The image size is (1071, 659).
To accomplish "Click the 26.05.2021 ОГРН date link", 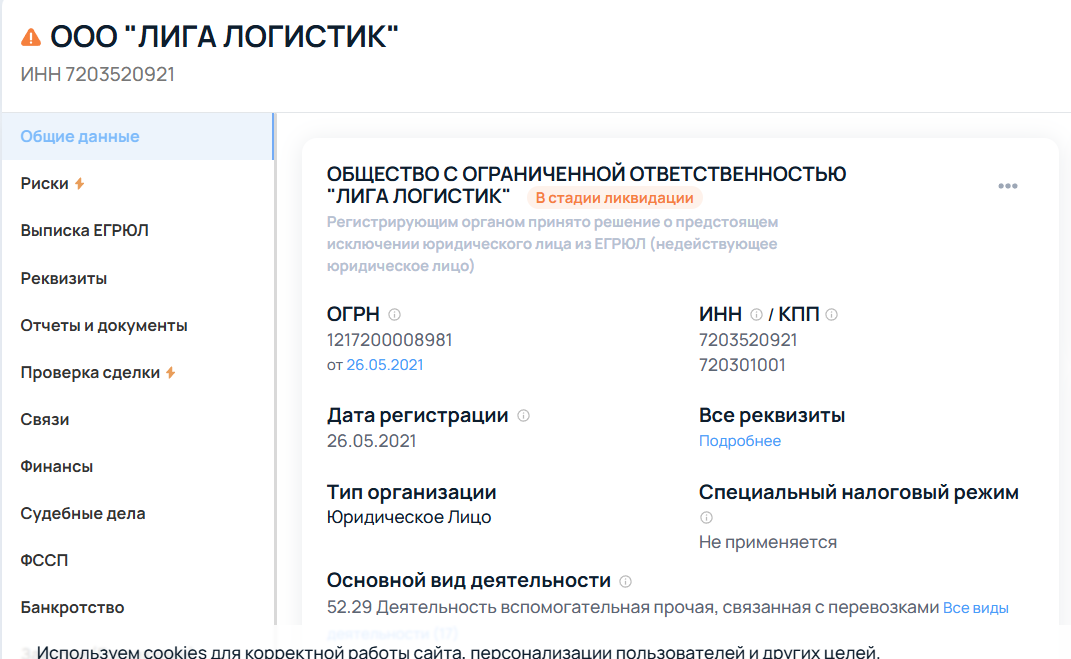I will click(x=385, y=365).
